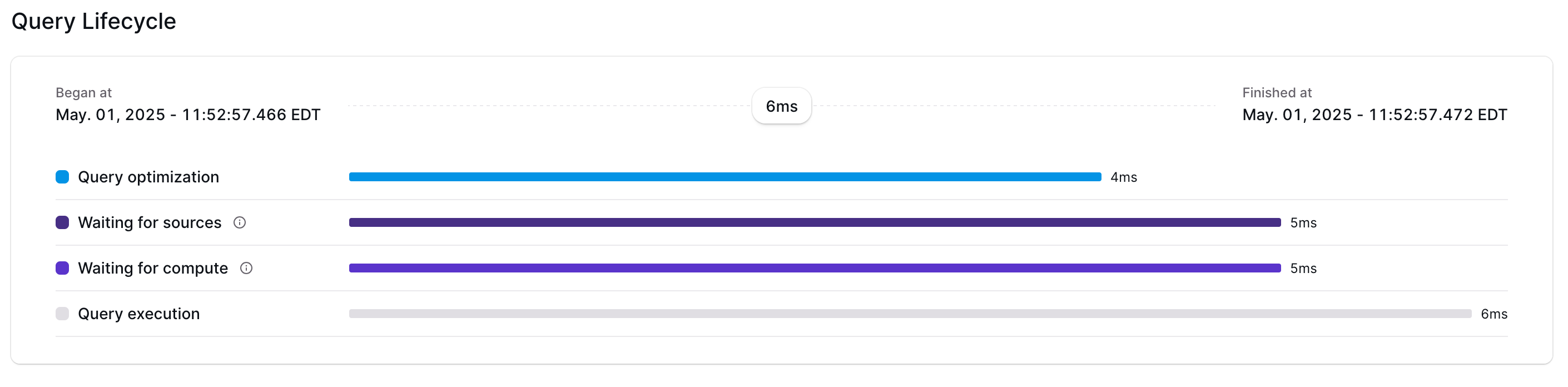Select the Query optimization row label
The height and width of the screenshot is (387, 1568).
148,177
